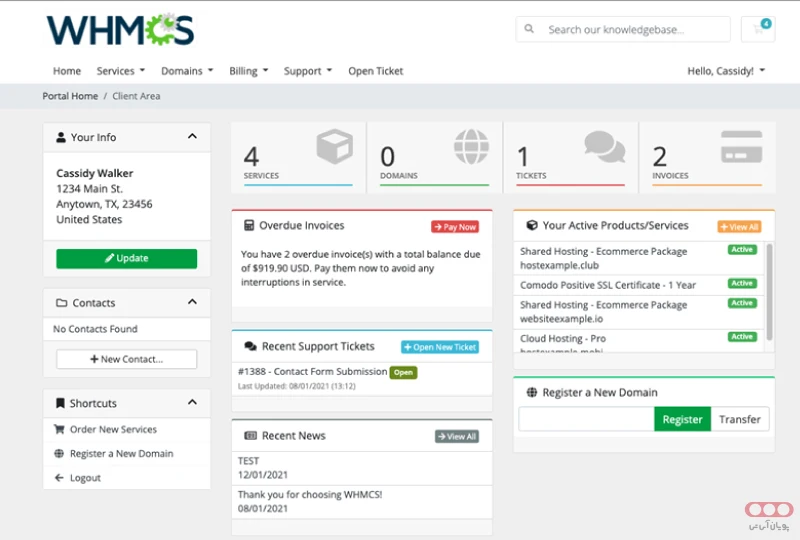Image resolution: width=800 pixels, height=540 pixels.
Task: Open the shopping cart icon
Action: click(x=758, y=29)
